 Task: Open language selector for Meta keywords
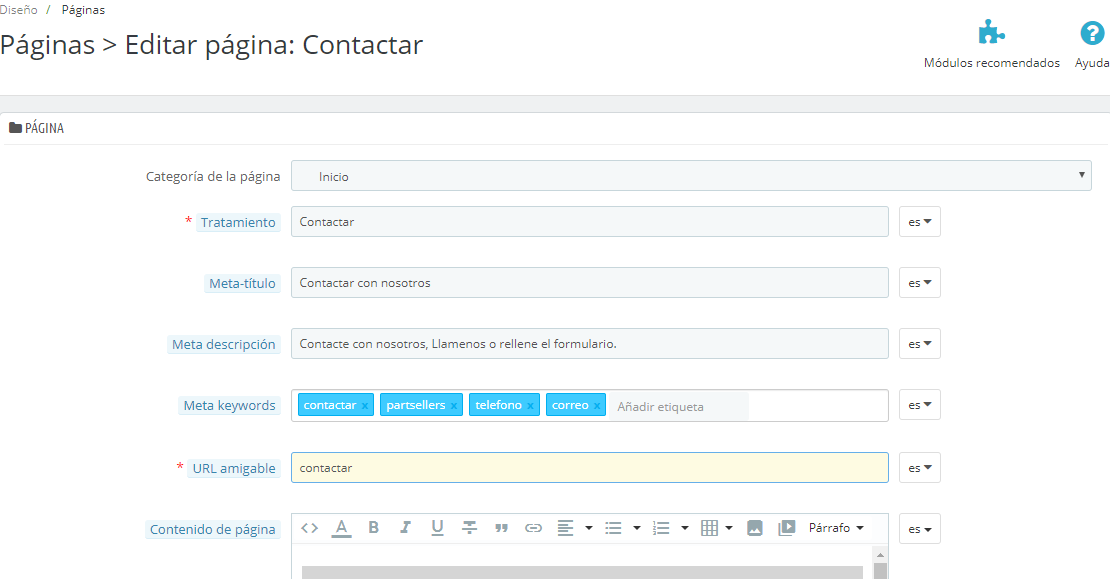tap(920, 405)
